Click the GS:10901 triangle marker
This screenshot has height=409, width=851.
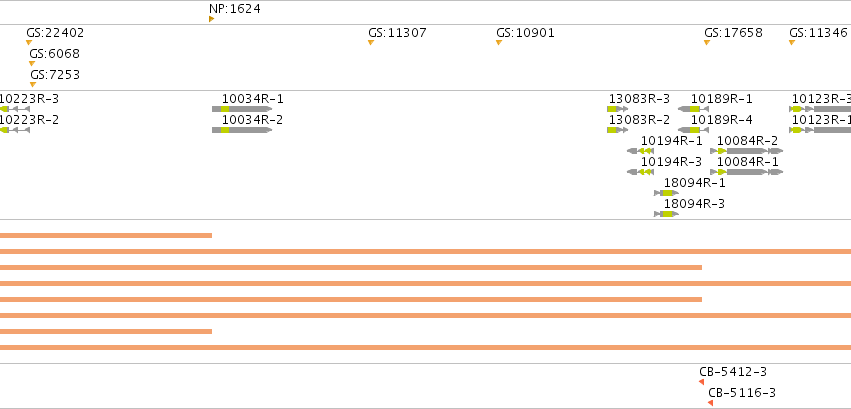tap(499, 42)
